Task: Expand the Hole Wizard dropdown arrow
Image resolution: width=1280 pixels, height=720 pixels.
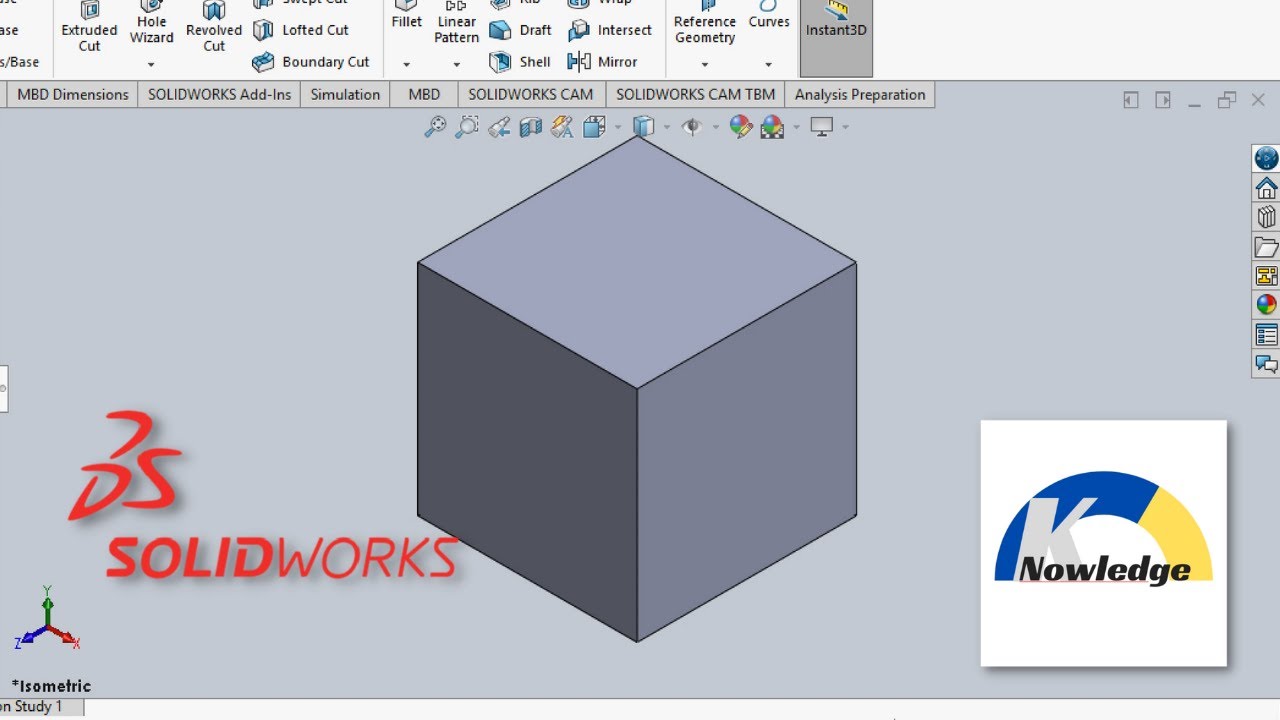Action: point(151,65)
